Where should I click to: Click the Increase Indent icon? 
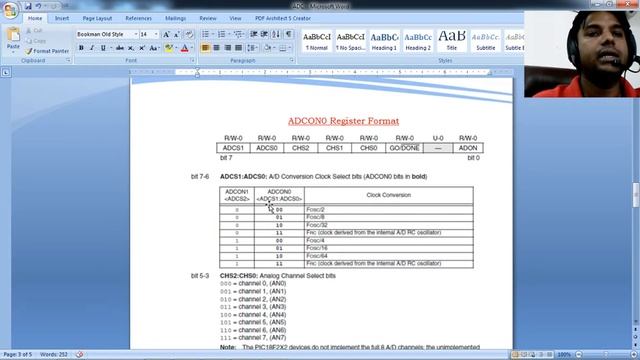[264, 34]
